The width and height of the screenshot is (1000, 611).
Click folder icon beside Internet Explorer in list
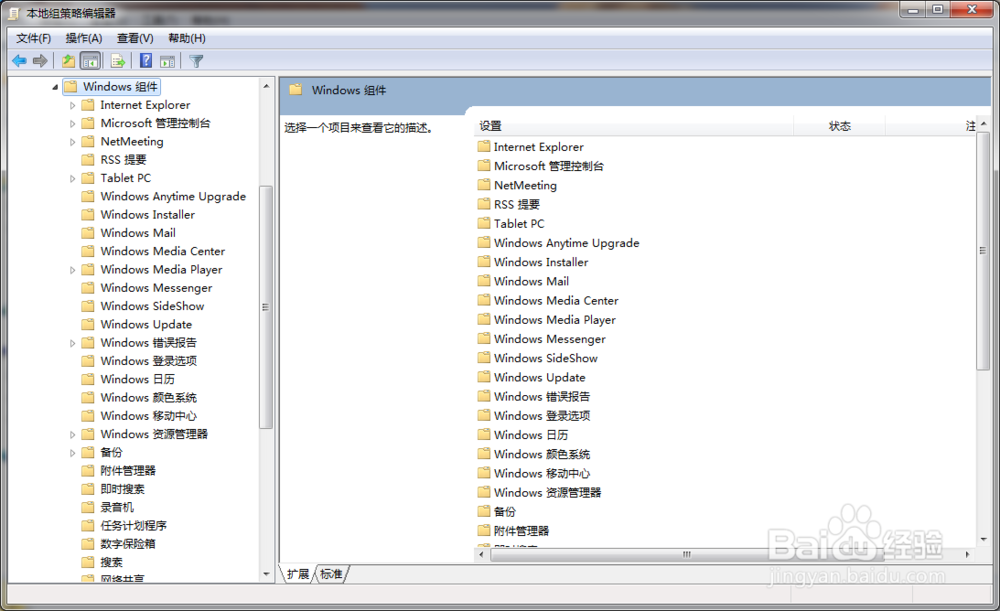484,147
